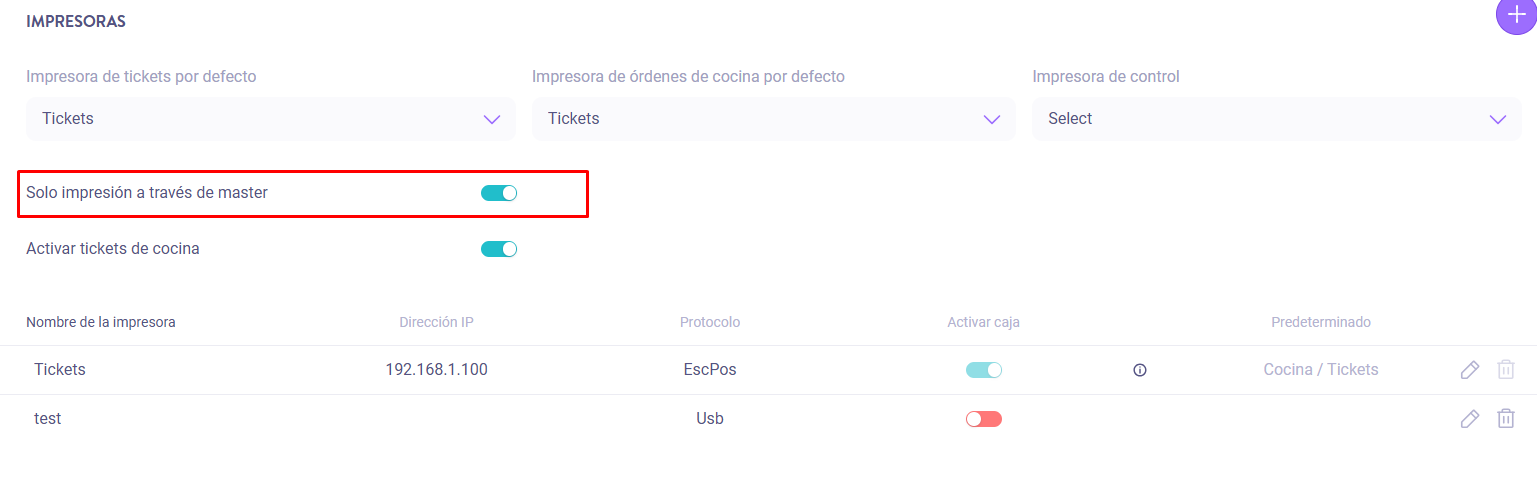Click the Nombre de la impresora header
The width and height of the screenshot is (1537, 479).
pyautogui.click(x=101, y=322)
